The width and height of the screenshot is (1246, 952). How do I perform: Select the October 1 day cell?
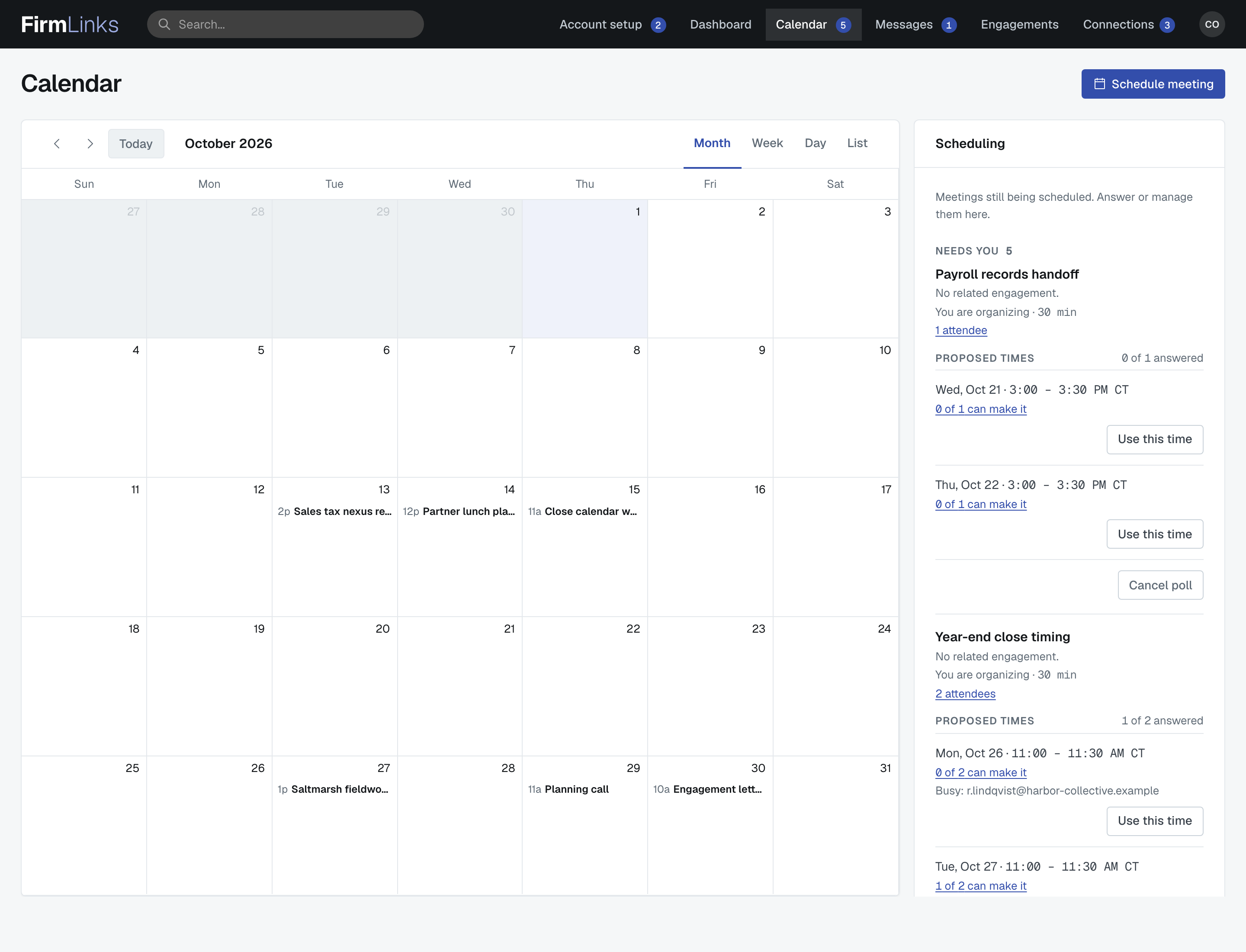coord(584,269)
